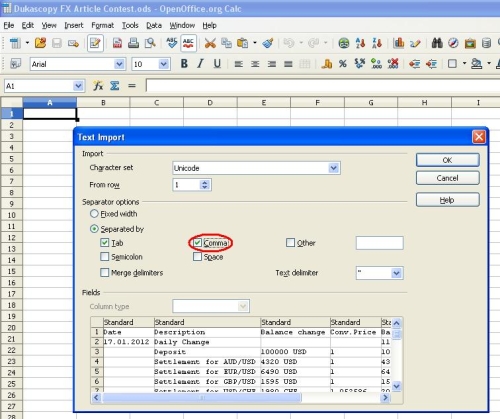The height and width of the screenshot is (419, 500).
Task: Select the Fixed width radio button
Action: tap(94, 214)
